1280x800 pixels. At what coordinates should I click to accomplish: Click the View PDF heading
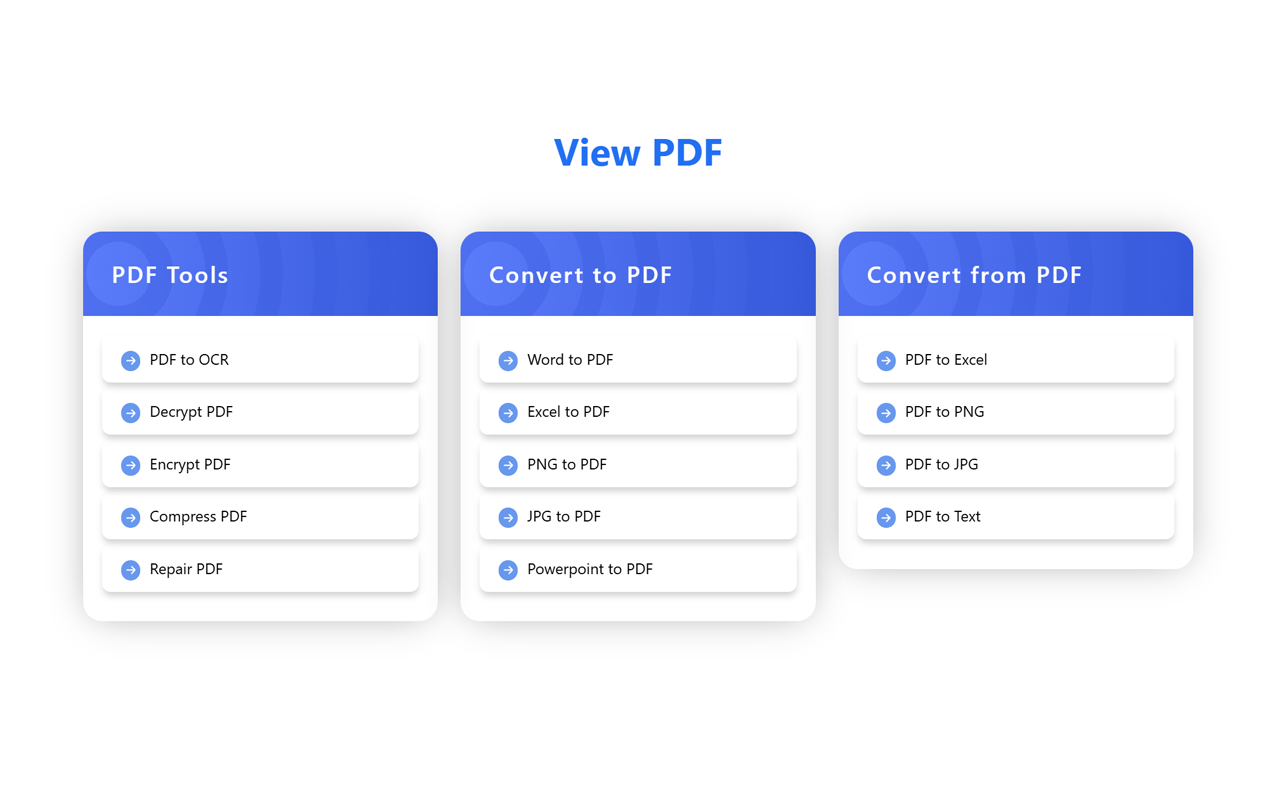coord(638,152)
